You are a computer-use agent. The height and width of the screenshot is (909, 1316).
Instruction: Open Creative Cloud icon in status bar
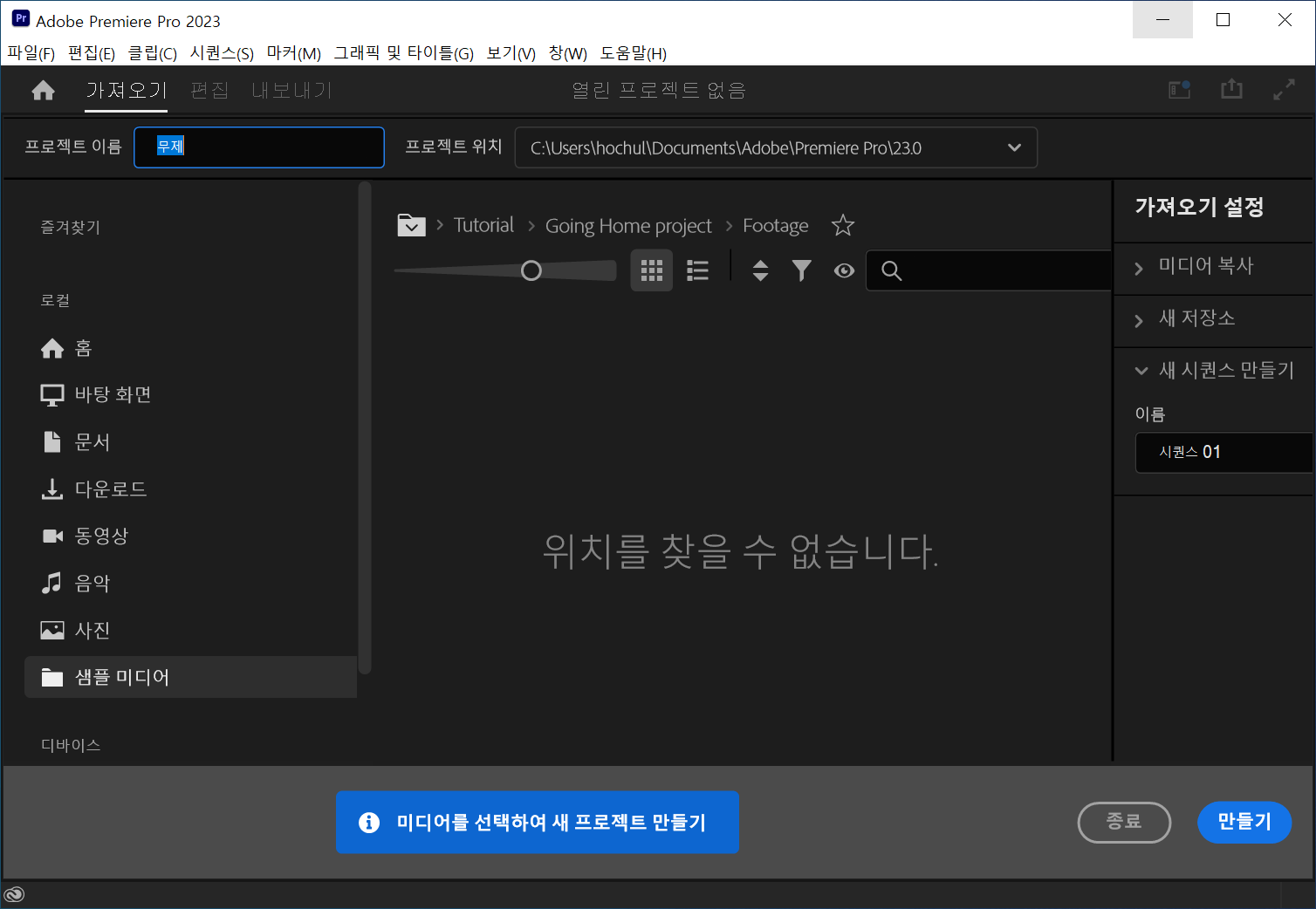coord(14,894)
